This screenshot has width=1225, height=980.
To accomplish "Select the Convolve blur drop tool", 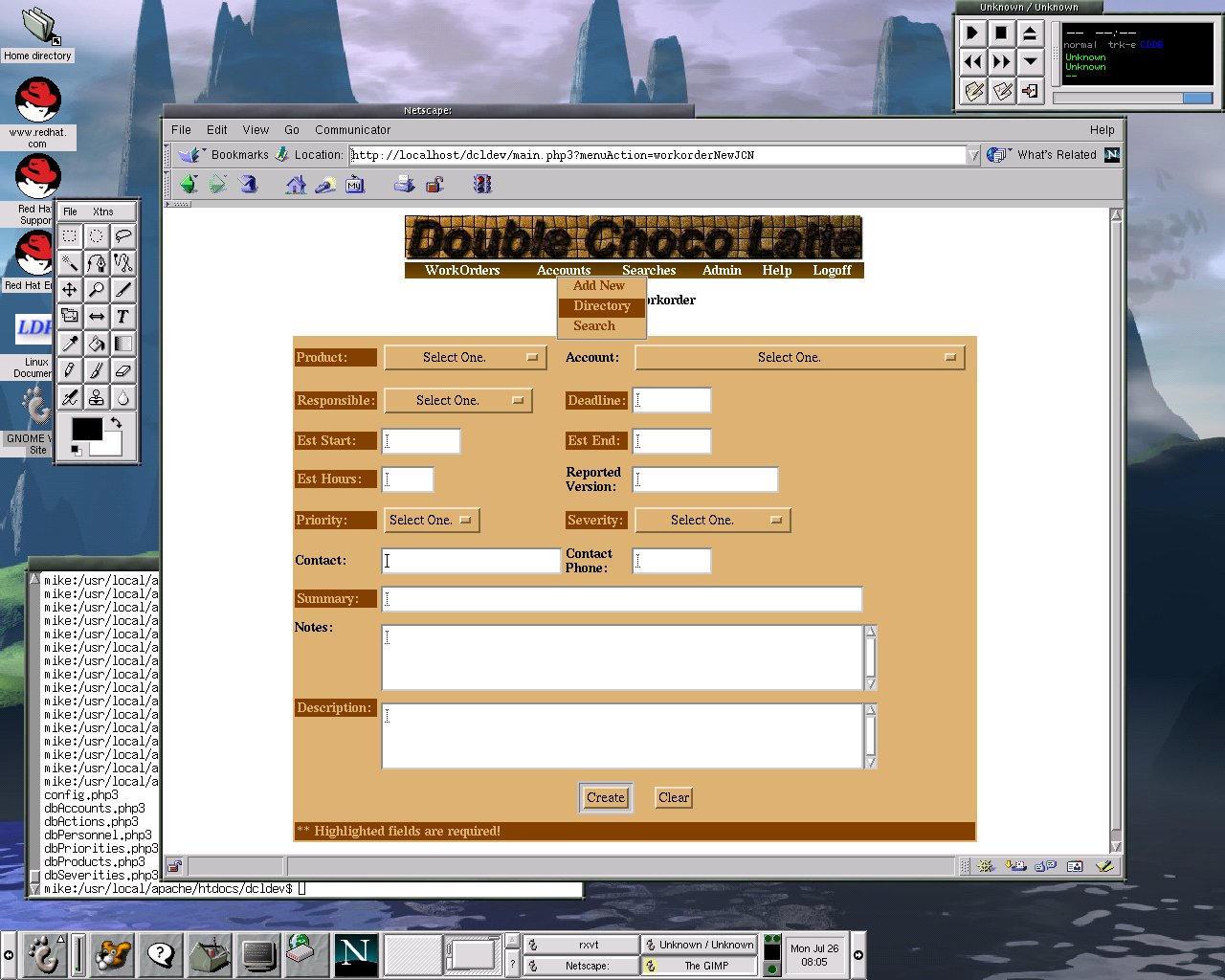I will coord(123,396).
